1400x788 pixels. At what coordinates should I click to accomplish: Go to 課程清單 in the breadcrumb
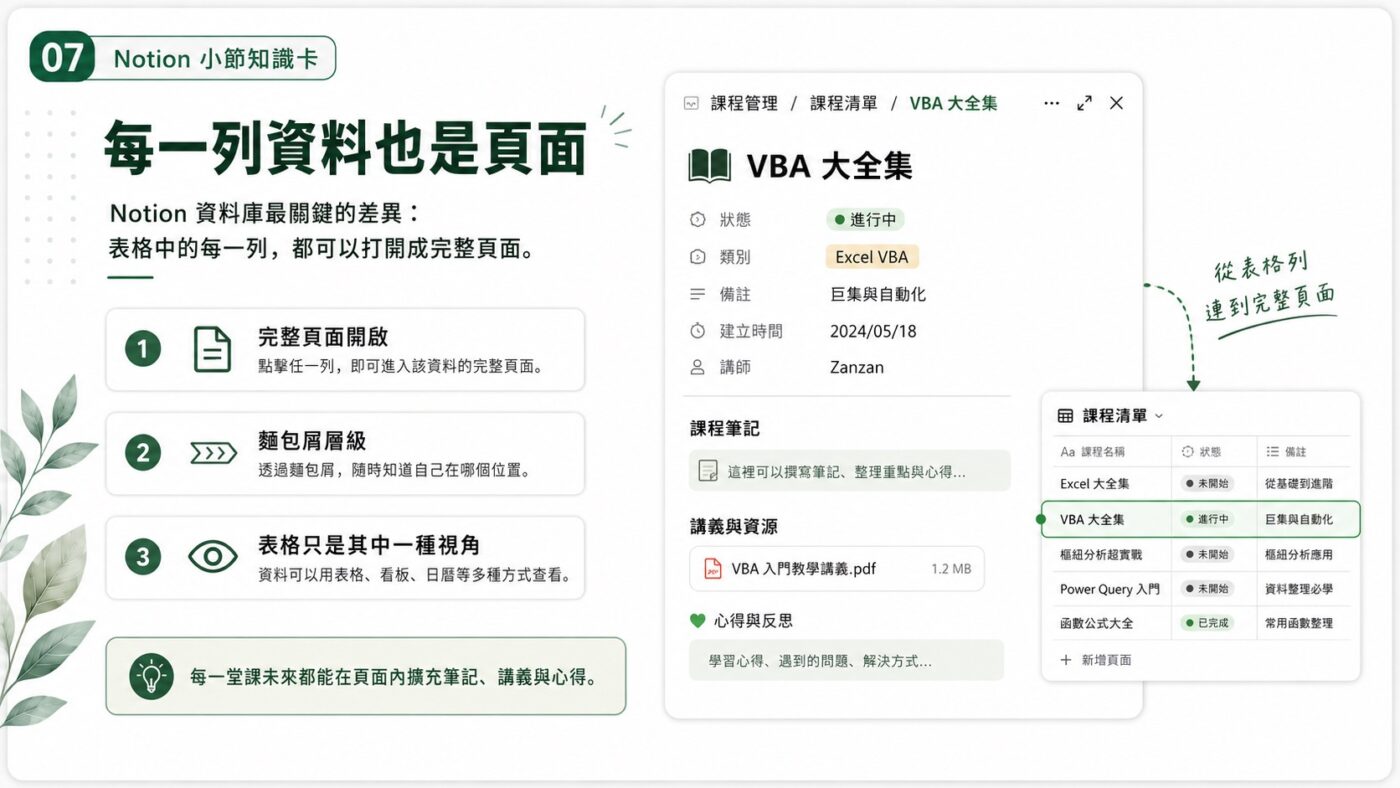[x=844, y=103]
